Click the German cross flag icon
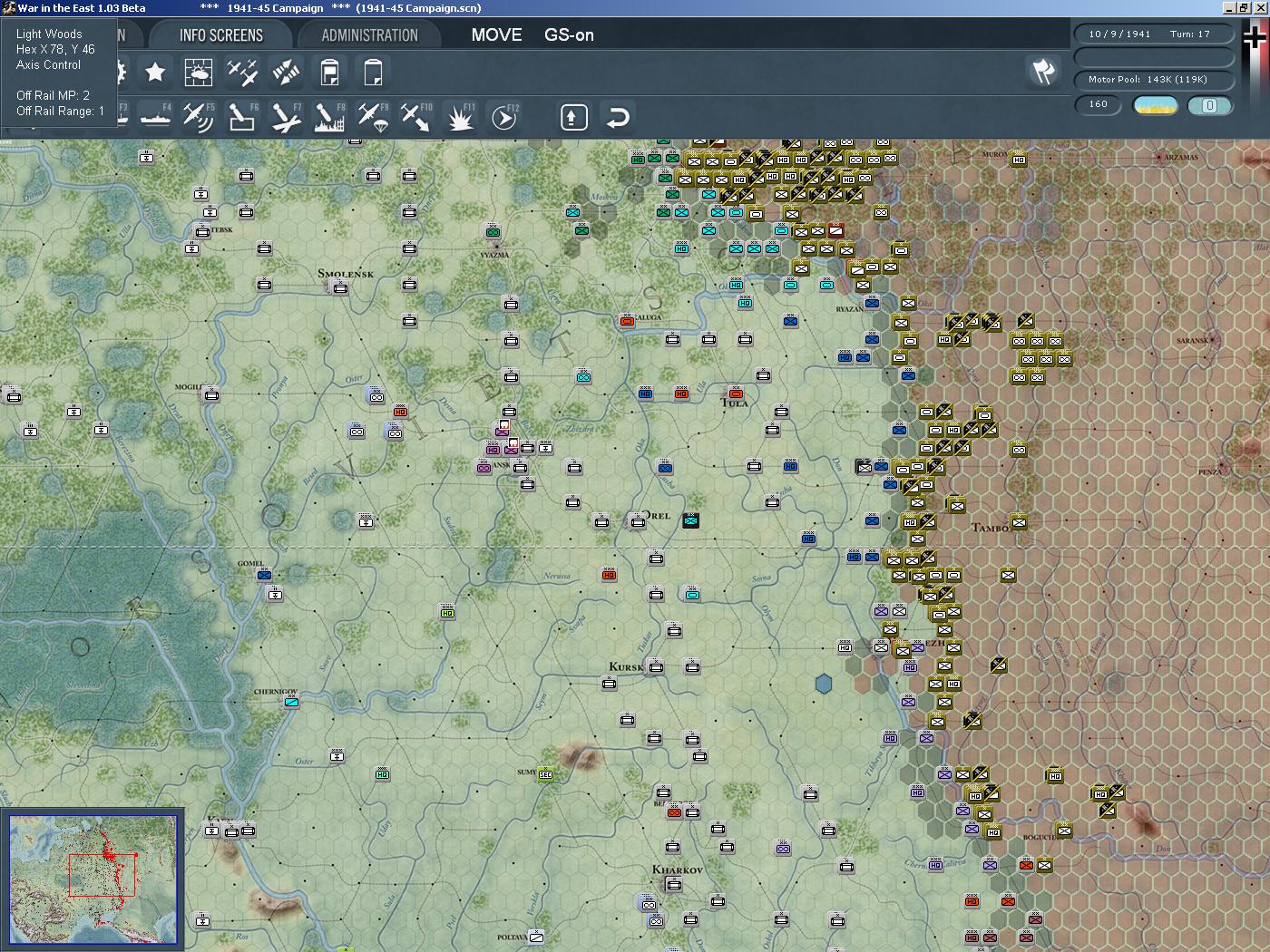 tap(1255, 36)
